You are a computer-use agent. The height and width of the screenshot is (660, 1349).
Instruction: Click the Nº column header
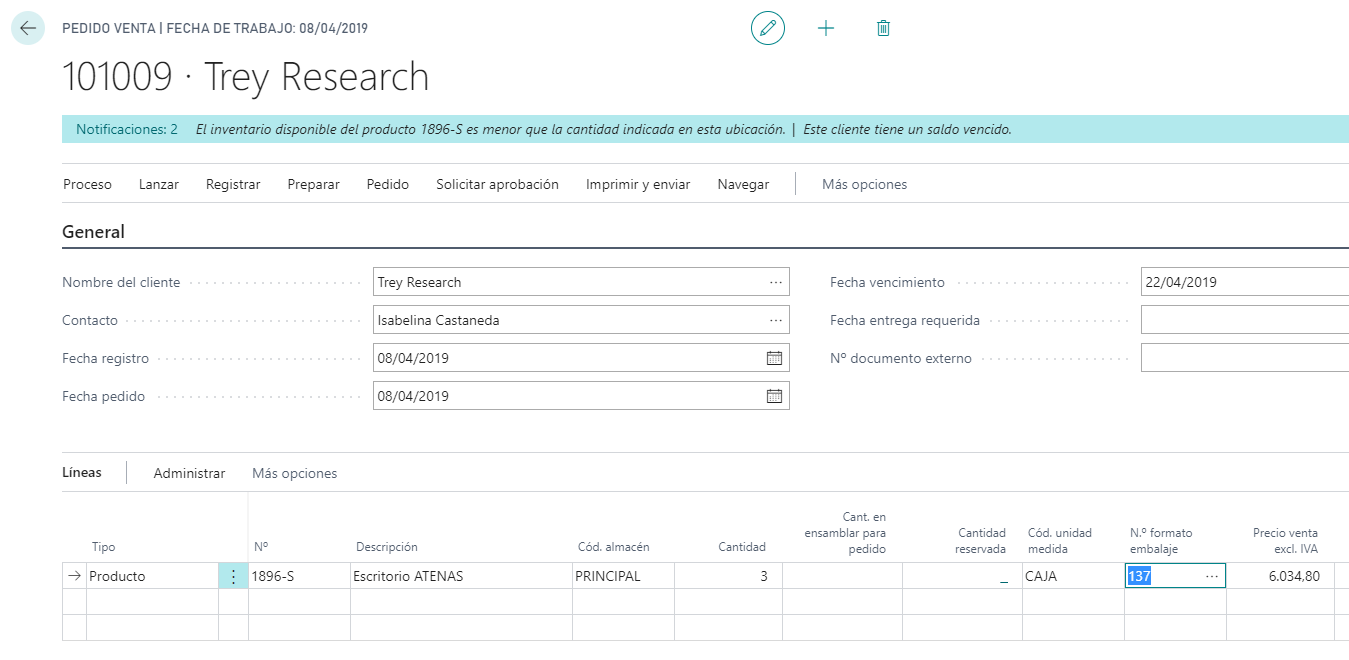[x=261, y=547]
